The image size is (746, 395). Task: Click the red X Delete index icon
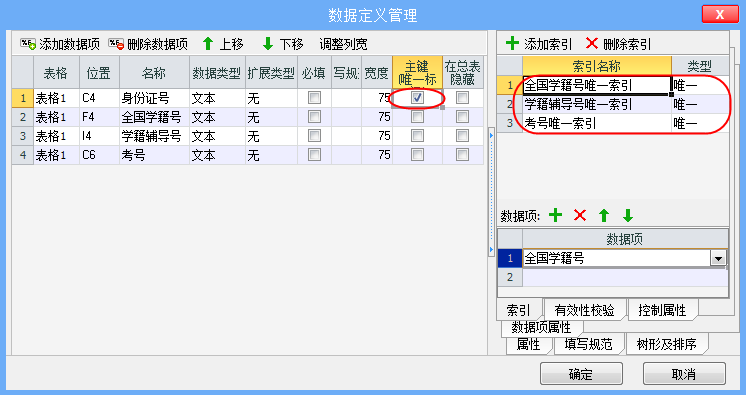[592, 43]
